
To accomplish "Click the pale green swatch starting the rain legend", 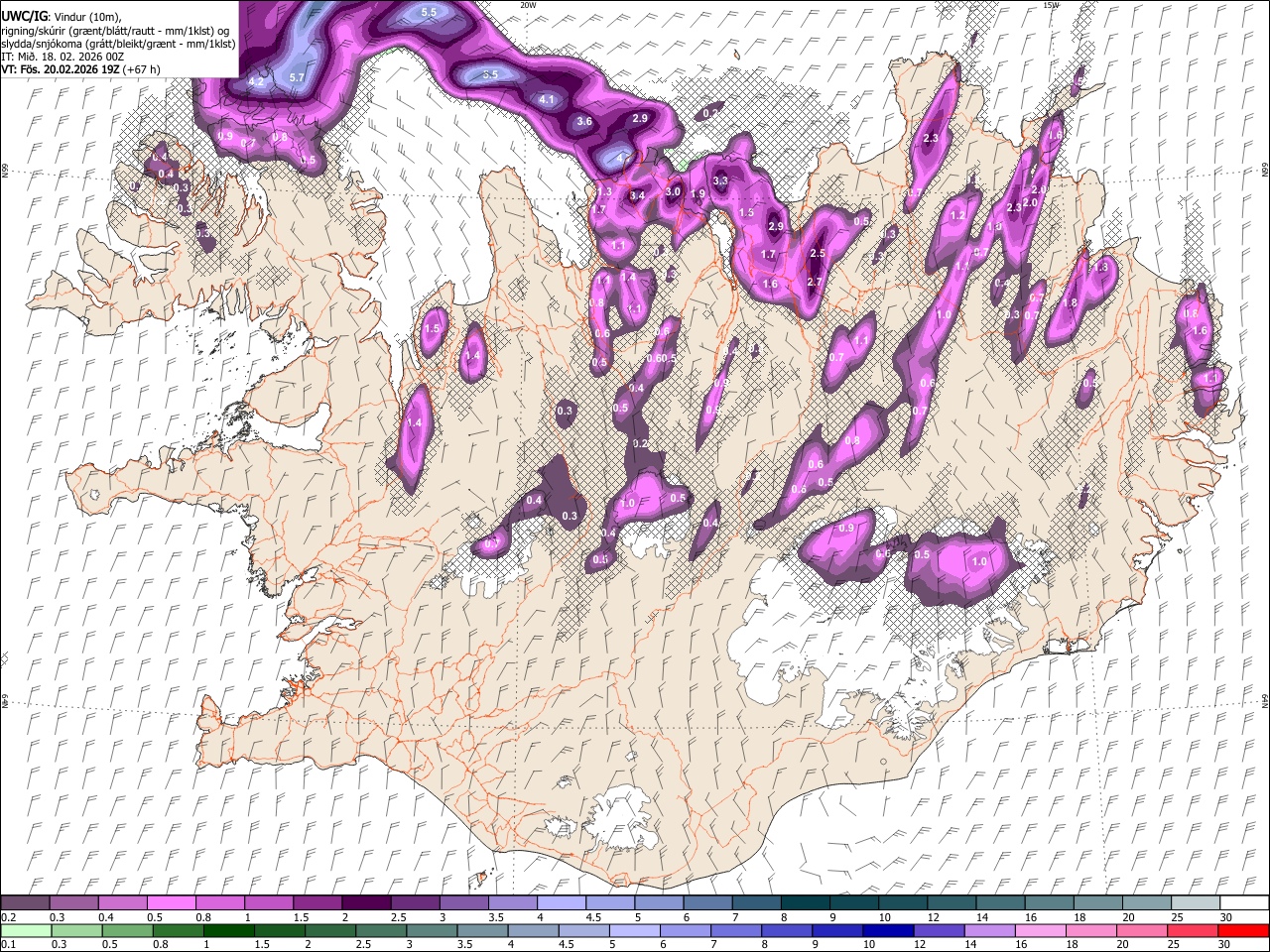I will (26, 930).
